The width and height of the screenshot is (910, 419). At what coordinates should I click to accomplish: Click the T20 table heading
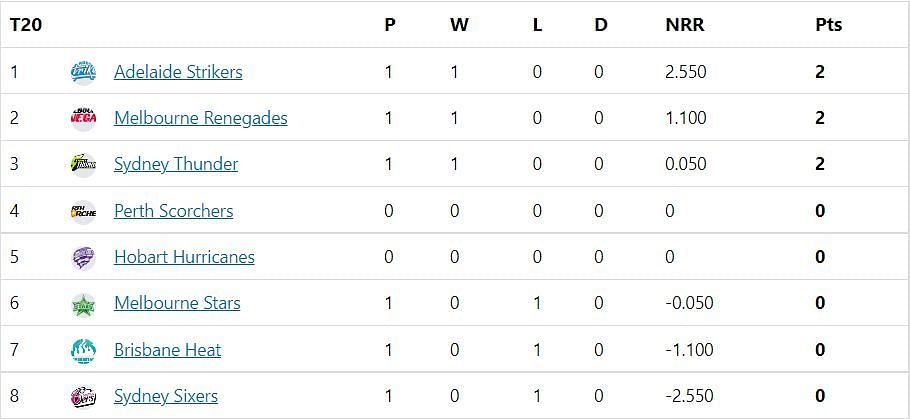pyautogui.click(x=26, y=25)
